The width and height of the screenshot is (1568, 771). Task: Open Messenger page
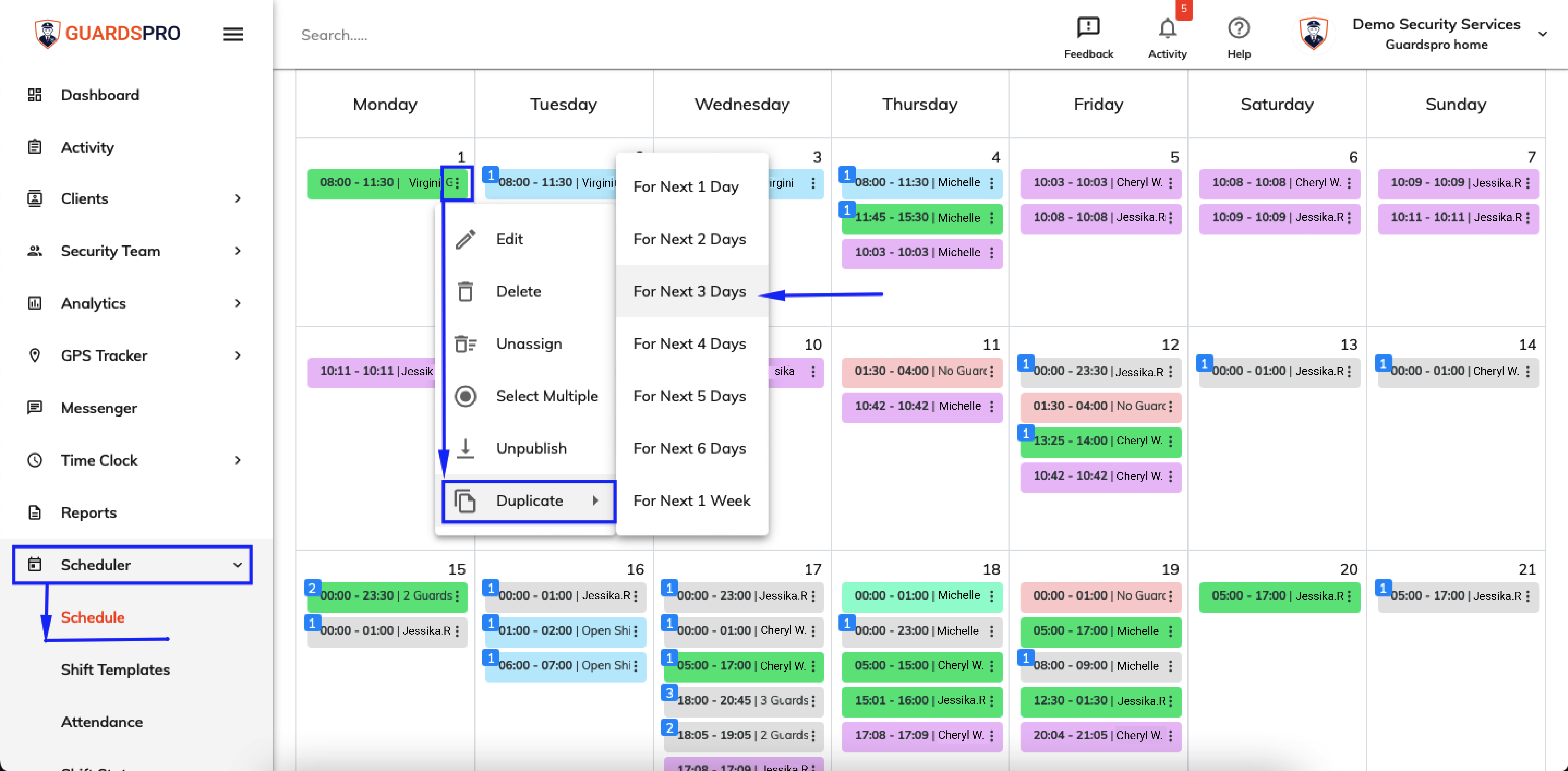tap(99, 408)
